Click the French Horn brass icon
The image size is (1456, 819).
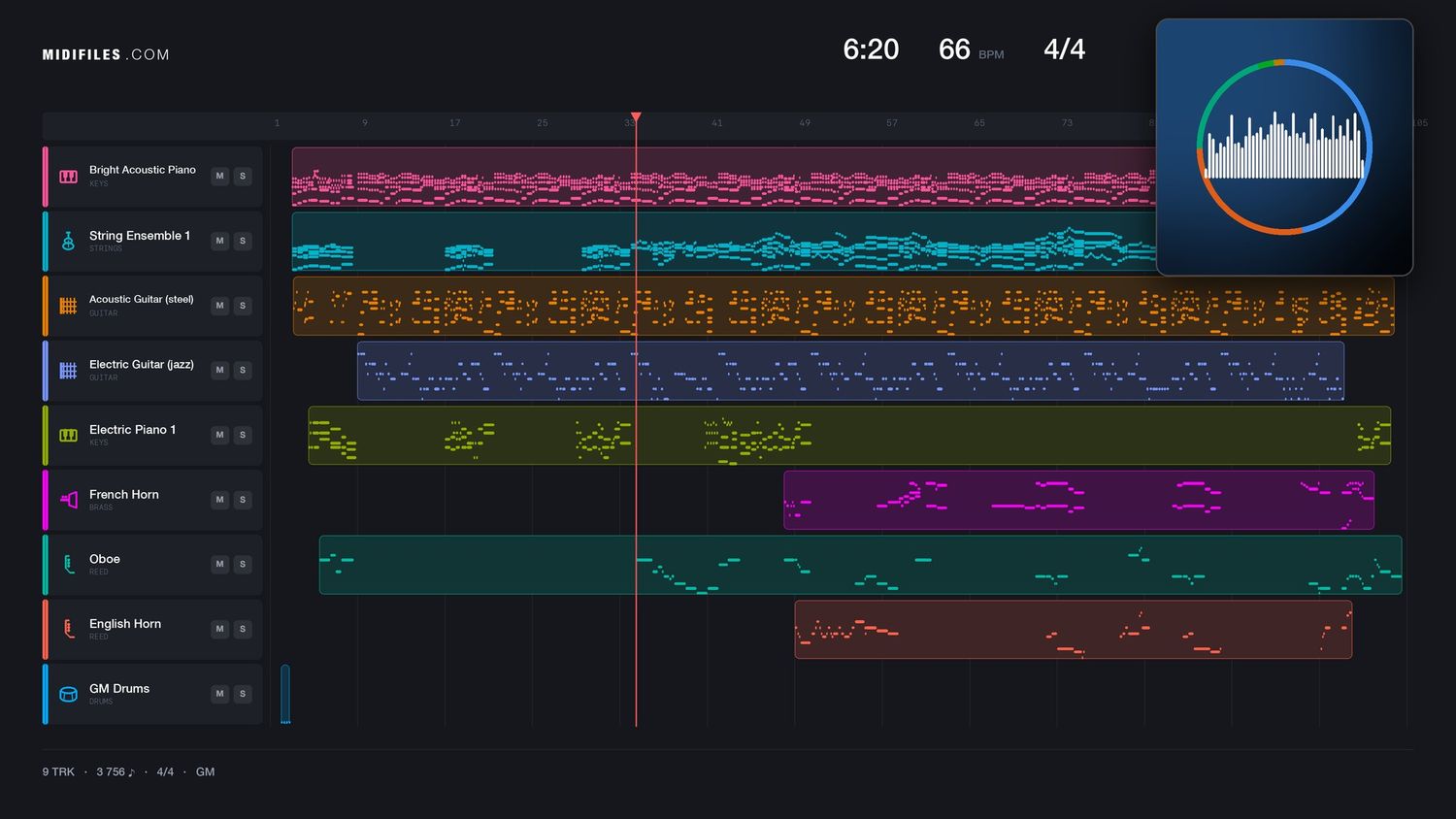point(68,500)
